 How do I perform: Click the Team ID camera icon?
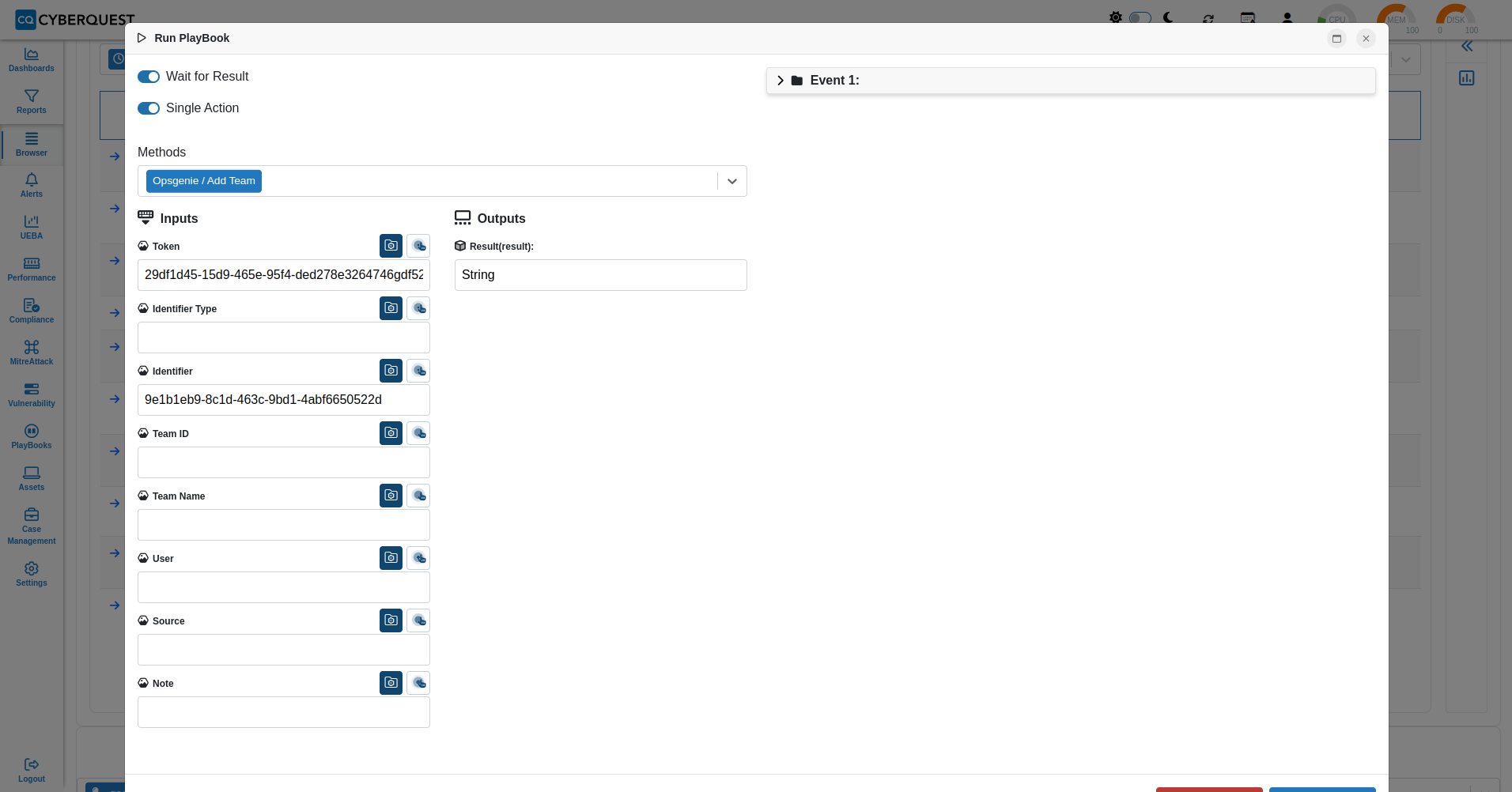point(391,433)
